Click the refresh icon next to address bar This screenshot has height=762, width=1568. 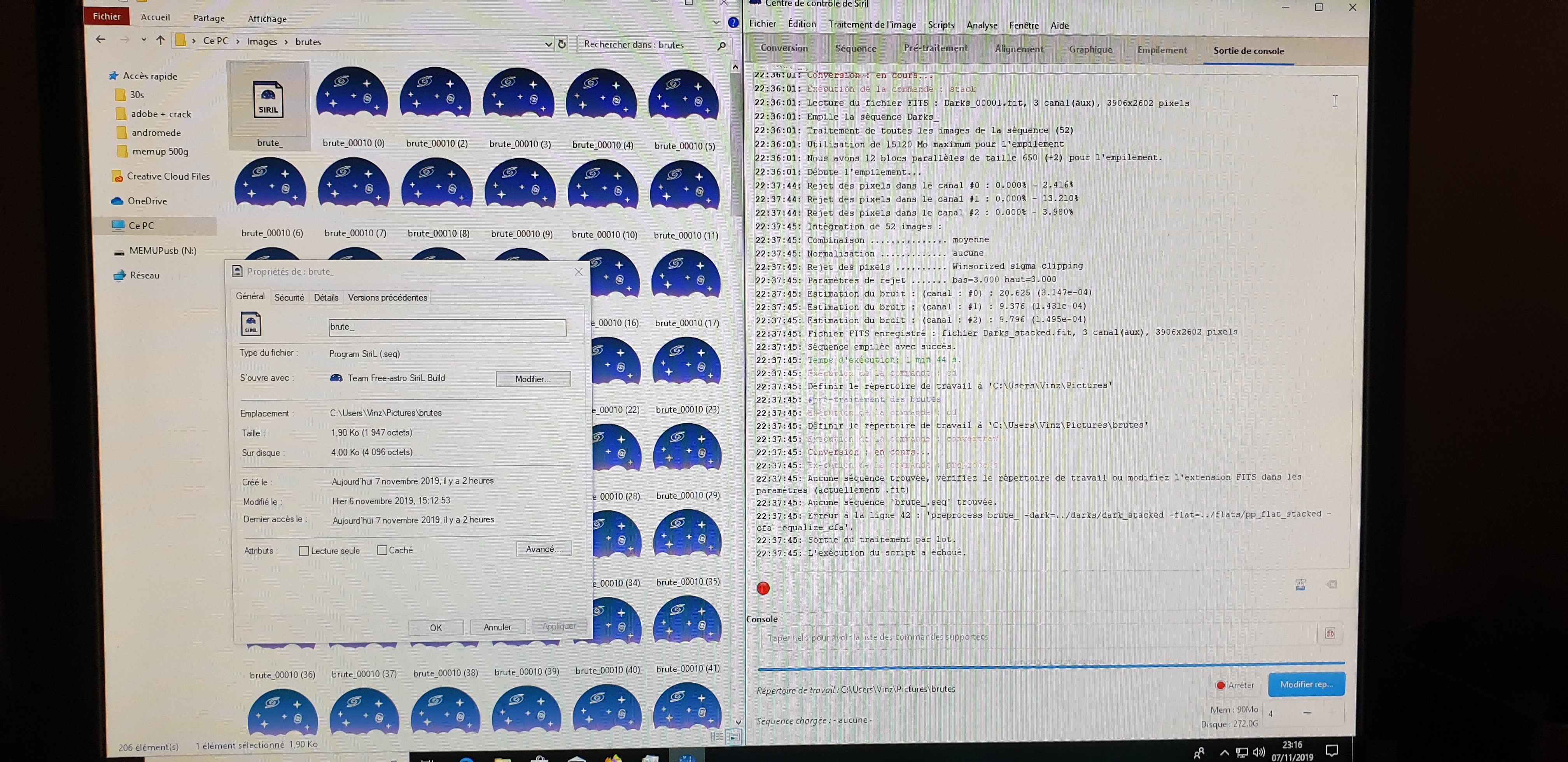coord(562,44)
